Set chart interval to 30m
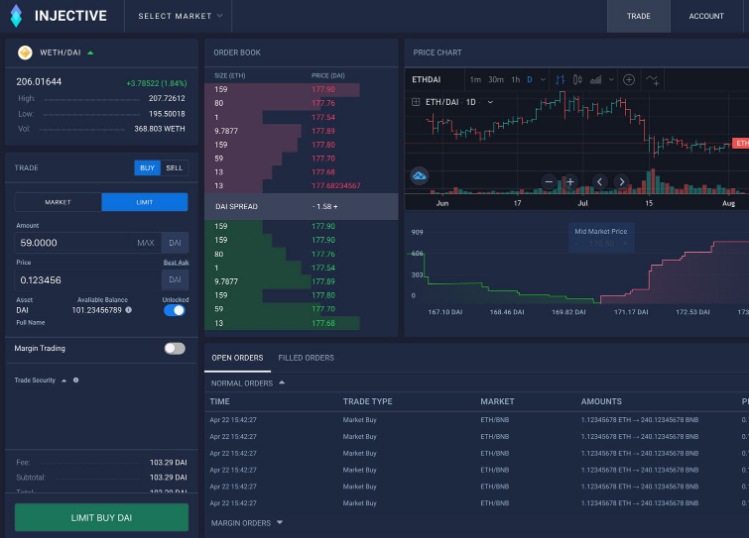 point(496,80)
